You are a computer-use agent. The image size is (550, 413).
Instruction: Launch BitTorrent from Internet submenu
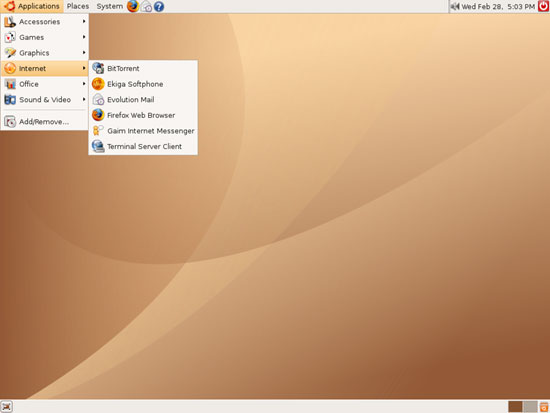coord(143,68)
